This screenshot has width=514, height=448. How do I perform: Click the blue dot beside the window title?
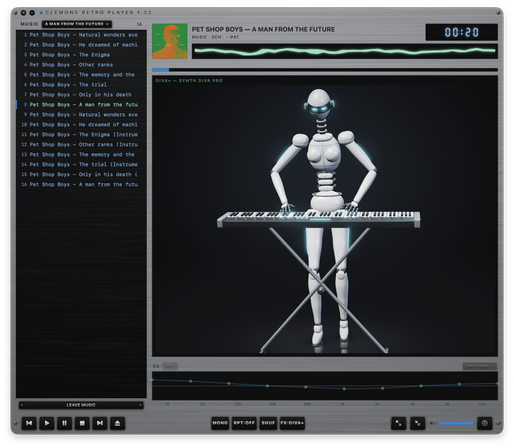[41, 13]
